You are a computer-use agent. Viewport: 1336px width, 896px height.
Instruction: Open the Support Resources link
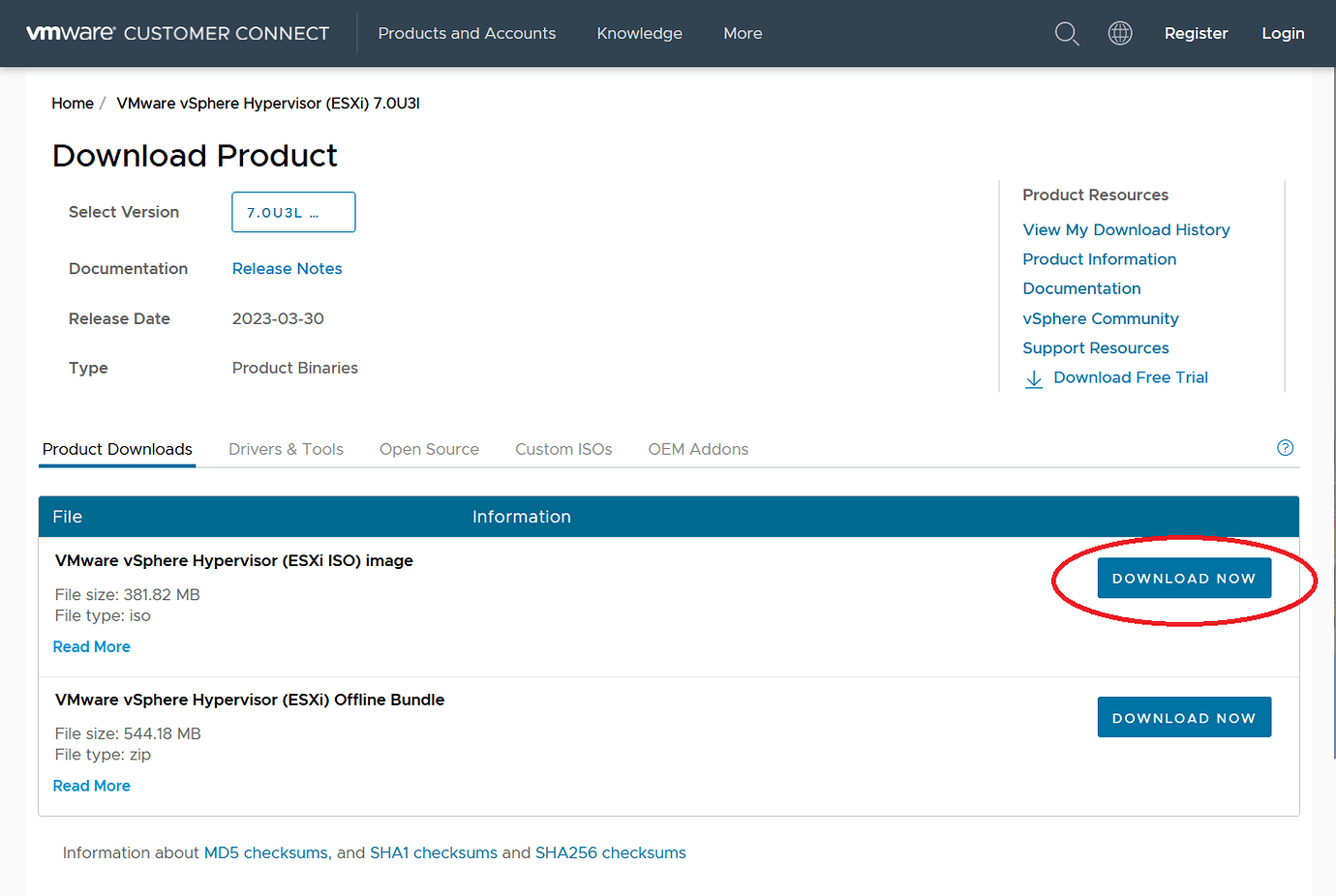[1095, 347]
